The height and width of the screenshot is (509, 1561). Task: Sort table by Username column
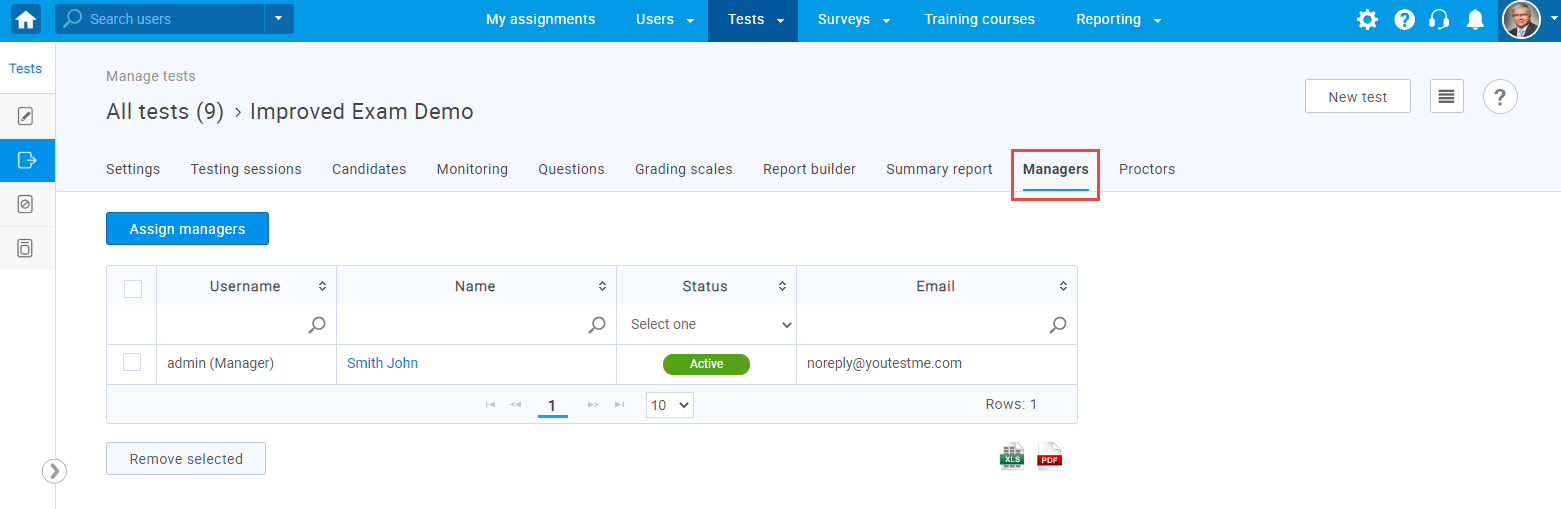pos(322,286)
